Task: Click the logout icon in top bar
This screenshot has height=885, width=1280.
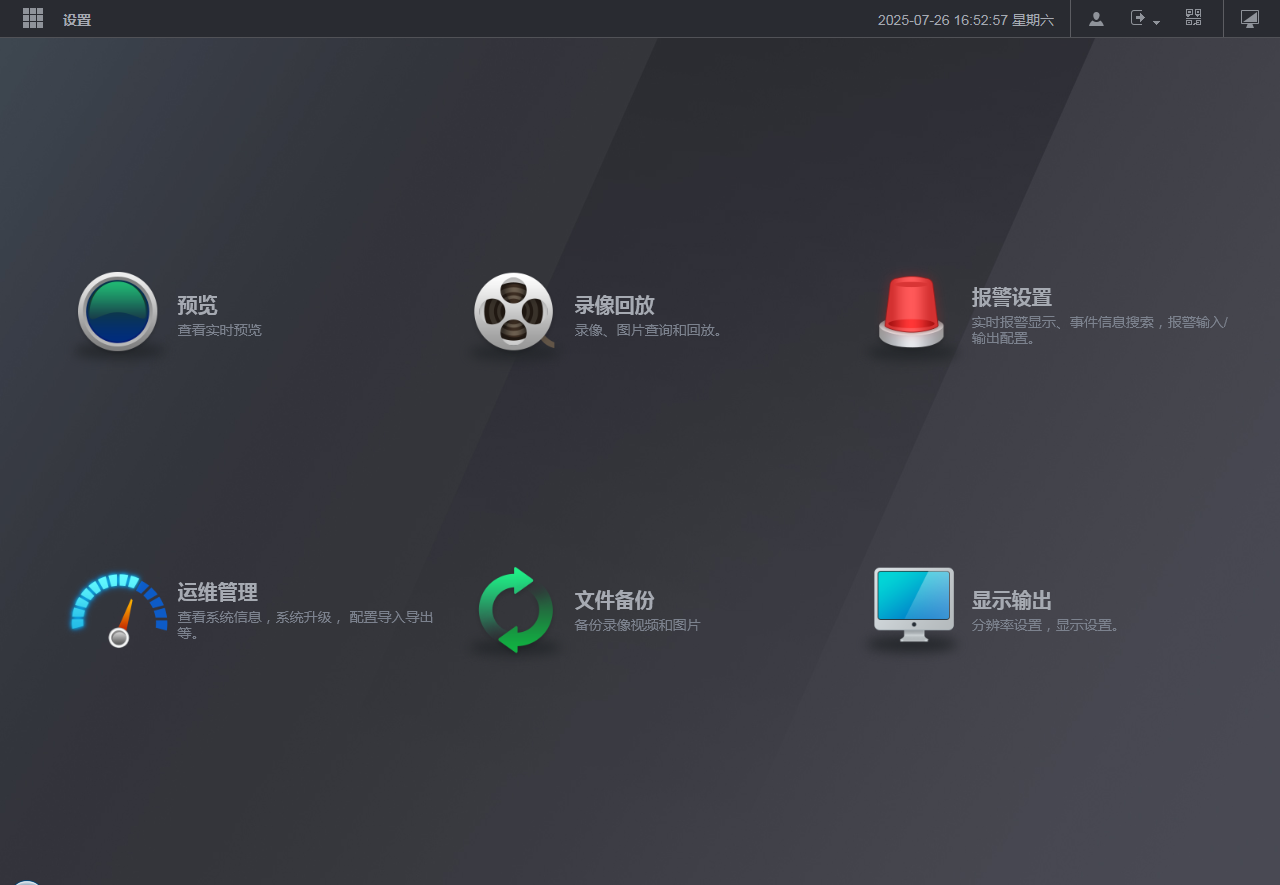Action: [x=1138, y=18]
